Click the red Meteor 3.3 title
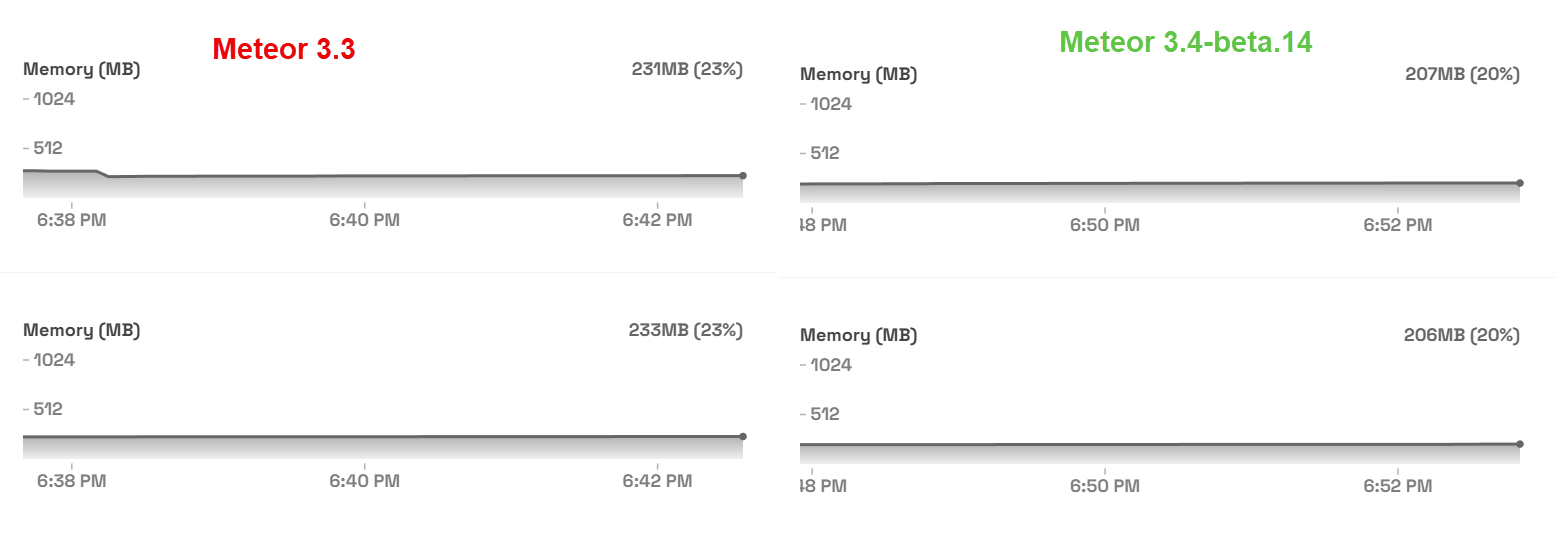This screenshot has width=1556, height=552. pos(284,50)
